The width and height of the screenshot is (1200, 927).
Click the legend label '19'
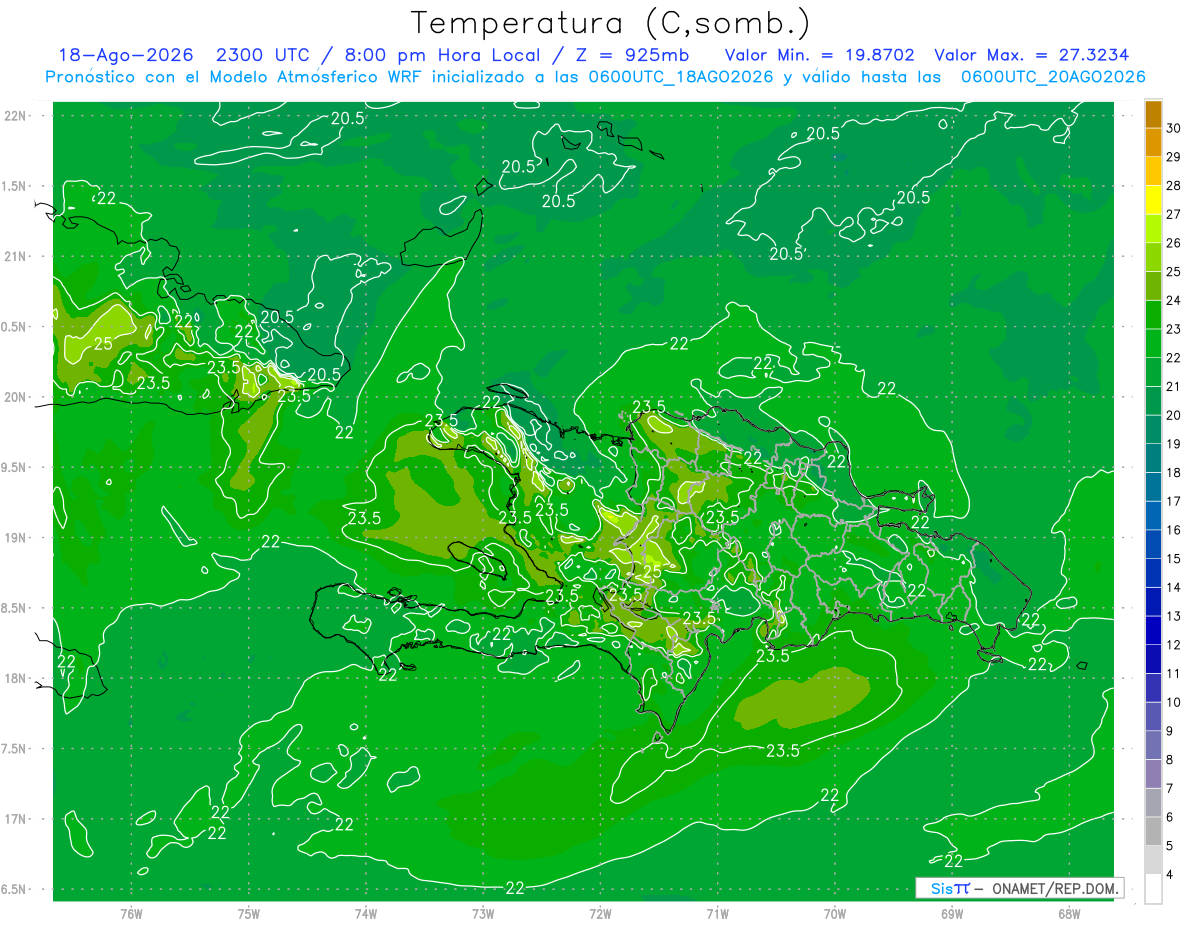(x=1174, y=444)
